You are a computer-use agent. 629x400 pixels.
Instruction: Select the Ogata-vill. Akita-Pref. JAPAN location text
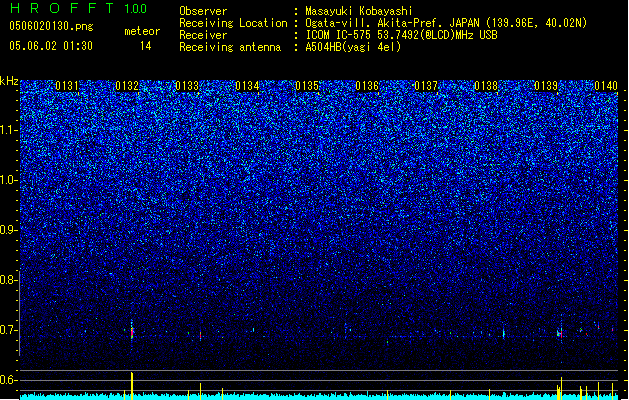(x=446, y=23)
